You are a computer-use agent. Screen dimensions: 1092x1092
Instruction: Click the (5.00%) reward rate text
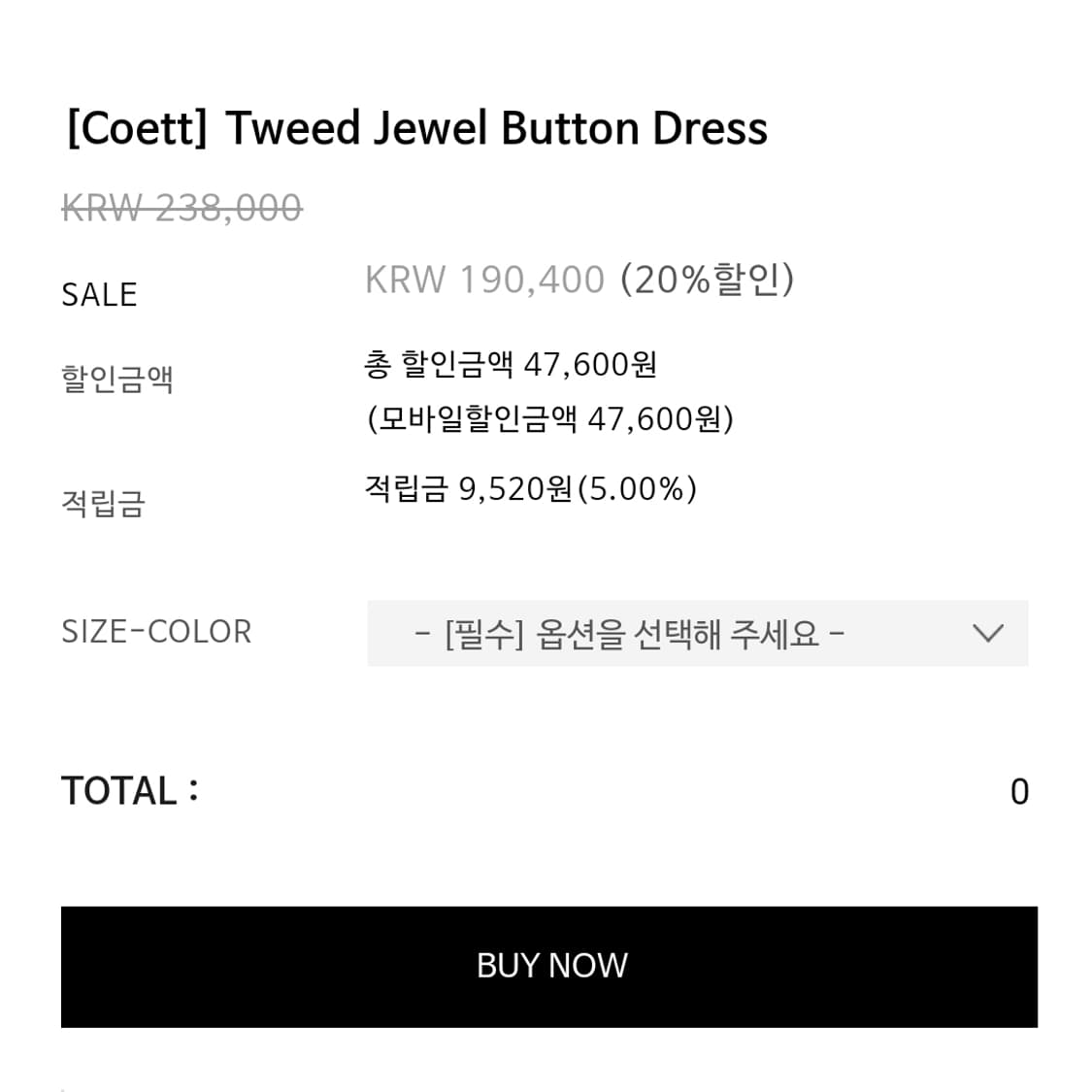click(x=637, y=488)
